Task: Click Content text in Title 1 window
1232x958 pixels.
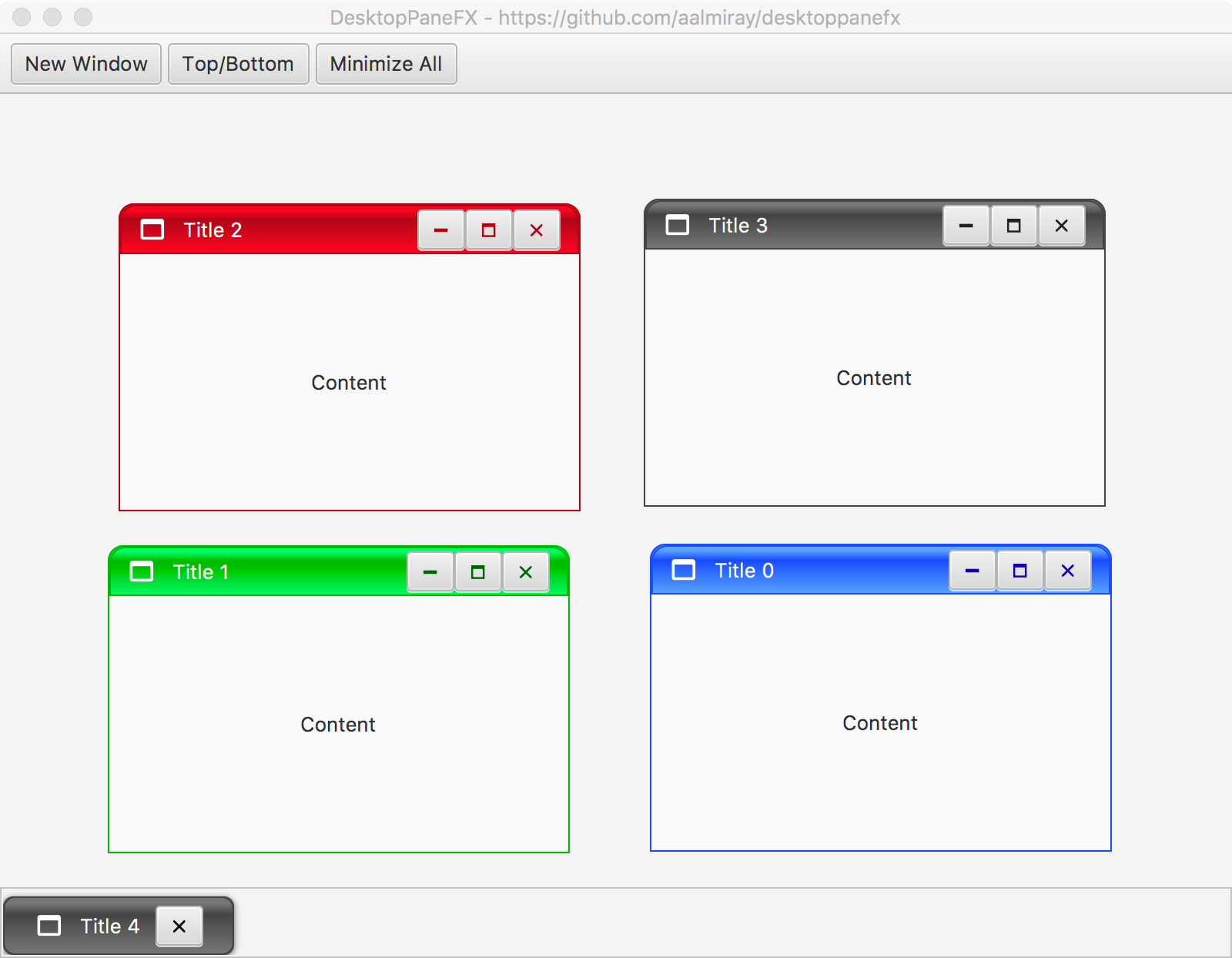Action: 338,725
